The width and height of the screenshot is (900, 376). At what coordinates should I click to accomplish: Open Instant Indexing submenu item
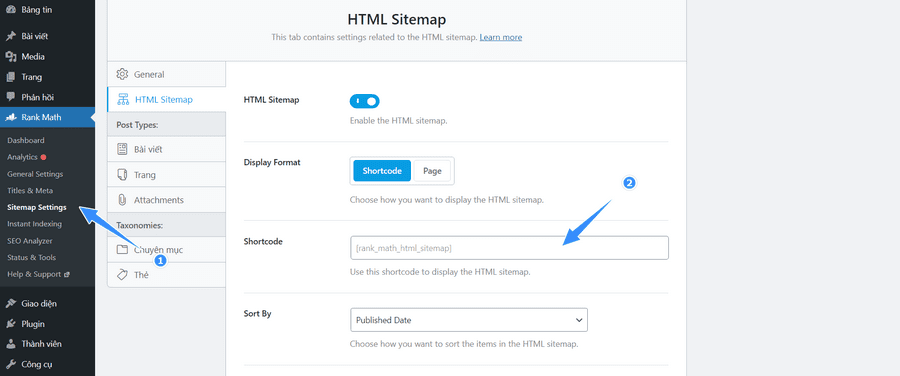(34, 224)
